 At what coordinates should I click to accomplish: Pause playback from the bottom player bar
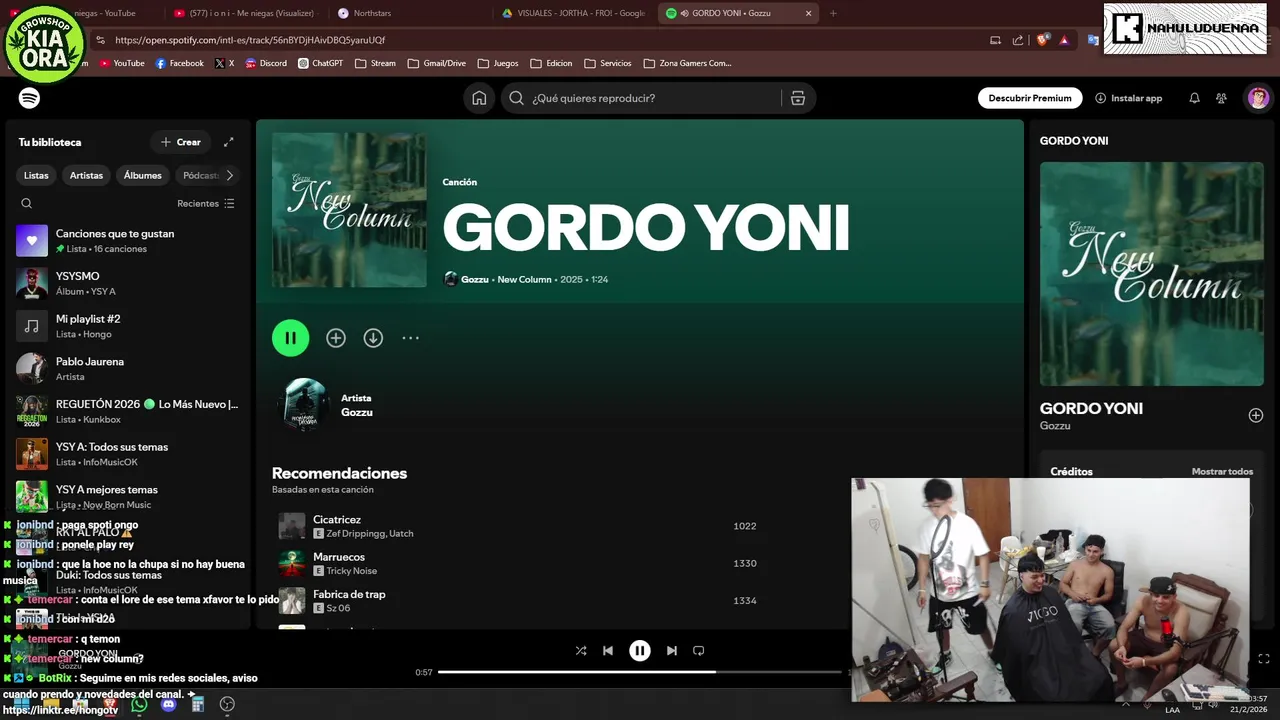[640, 650]
